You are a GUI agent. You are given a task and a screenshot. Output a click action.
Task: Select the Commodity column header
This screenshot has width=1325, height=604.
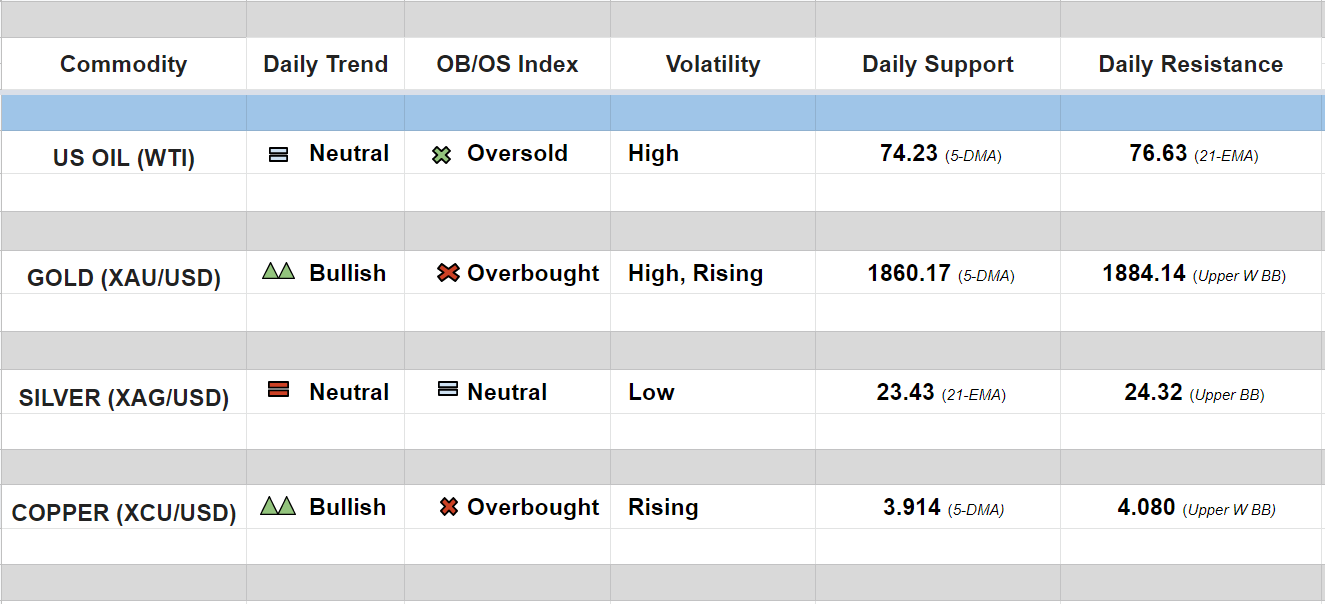tap(123, 65)
